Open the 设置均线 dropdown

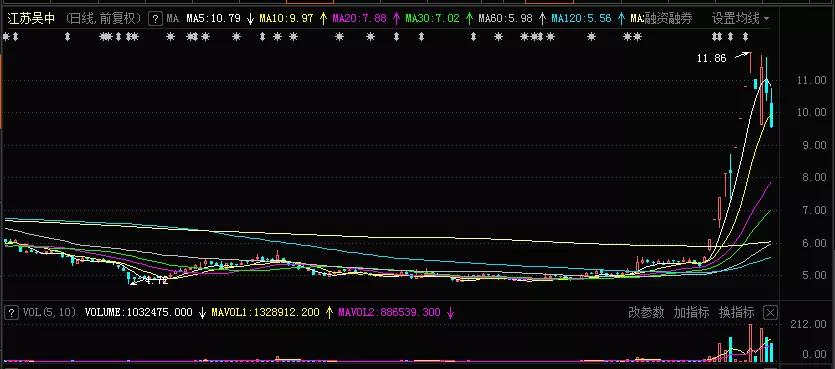tap(741, 19)
